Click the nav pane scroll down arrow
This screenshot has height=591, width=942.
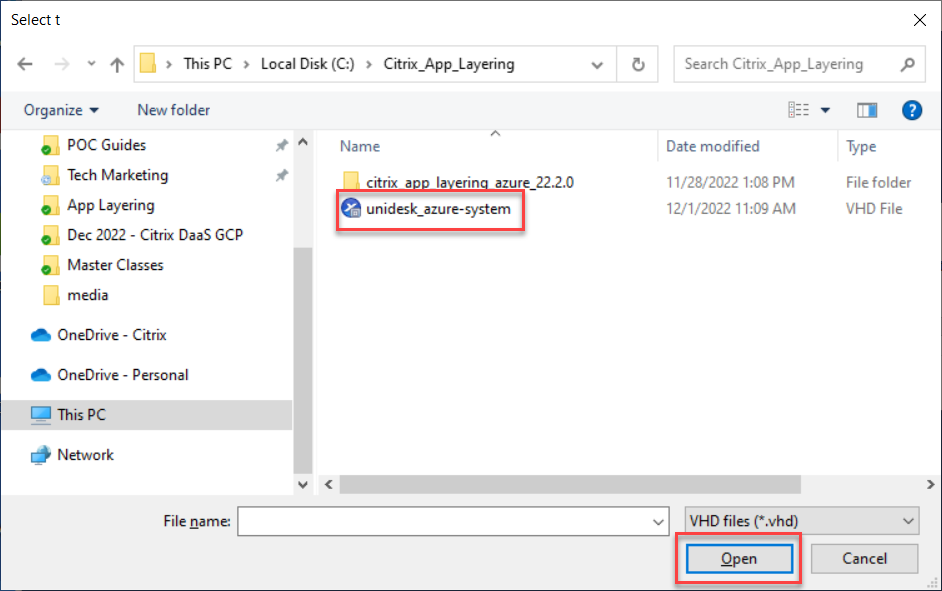tap(303, 484)
